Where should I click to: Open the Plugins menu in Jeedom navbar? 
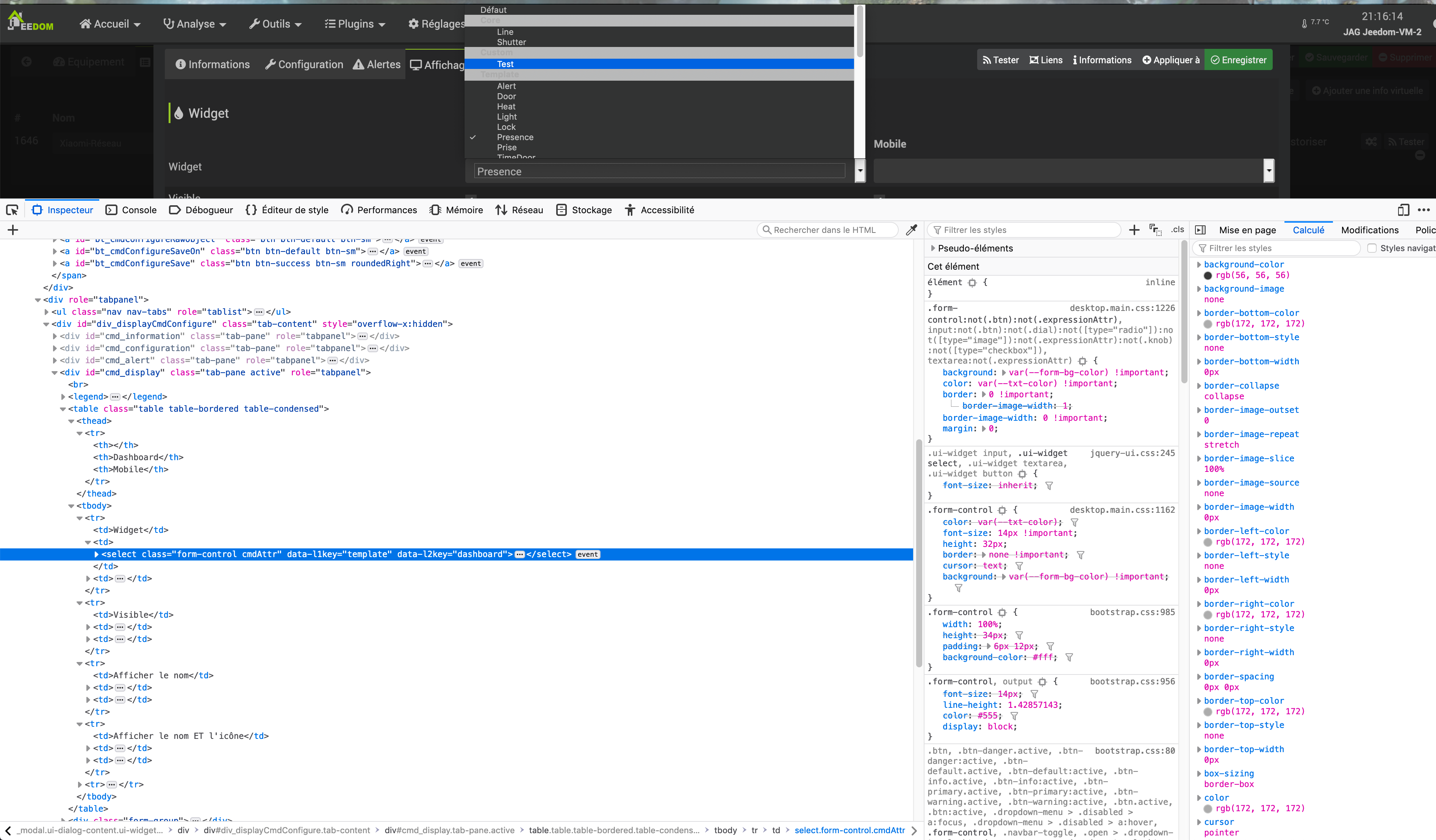point(355,24)
